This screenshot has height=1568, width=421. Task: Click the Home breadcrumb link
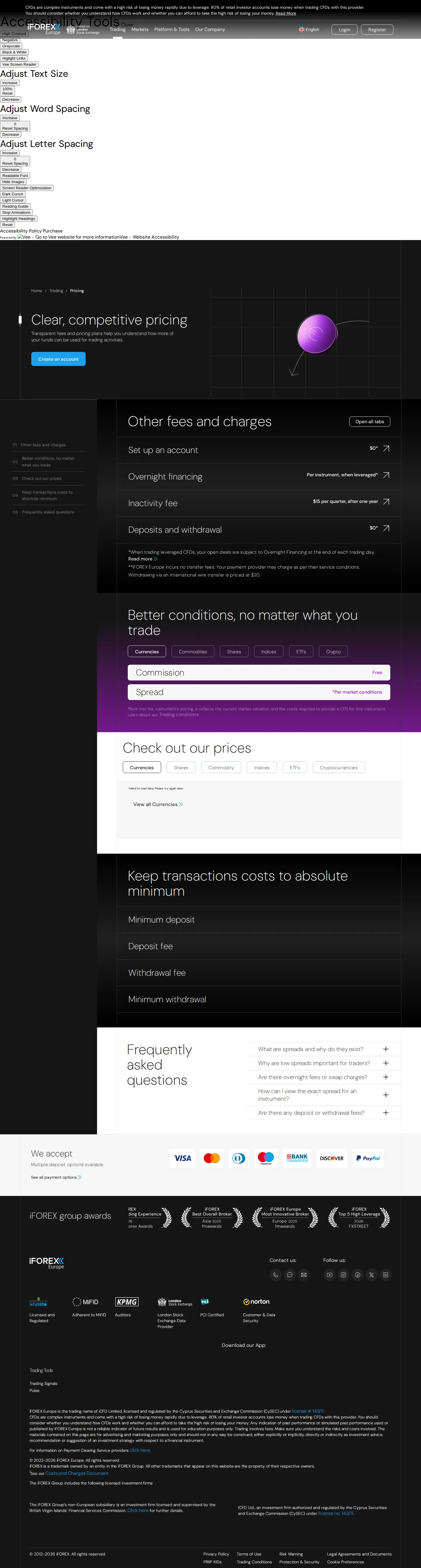coord(37,291)
